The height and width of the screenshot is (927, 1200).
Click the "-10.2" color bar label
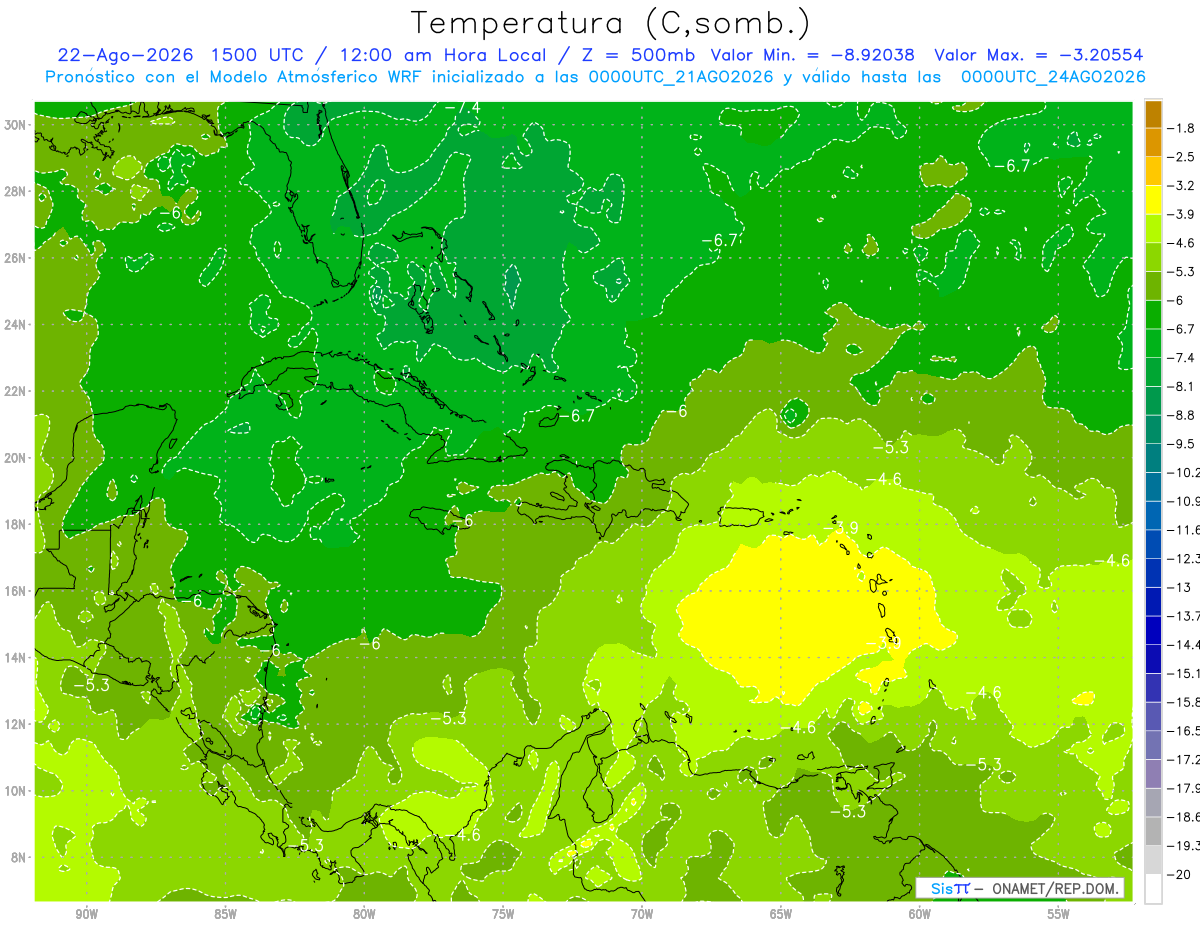tap(1184, 472)
